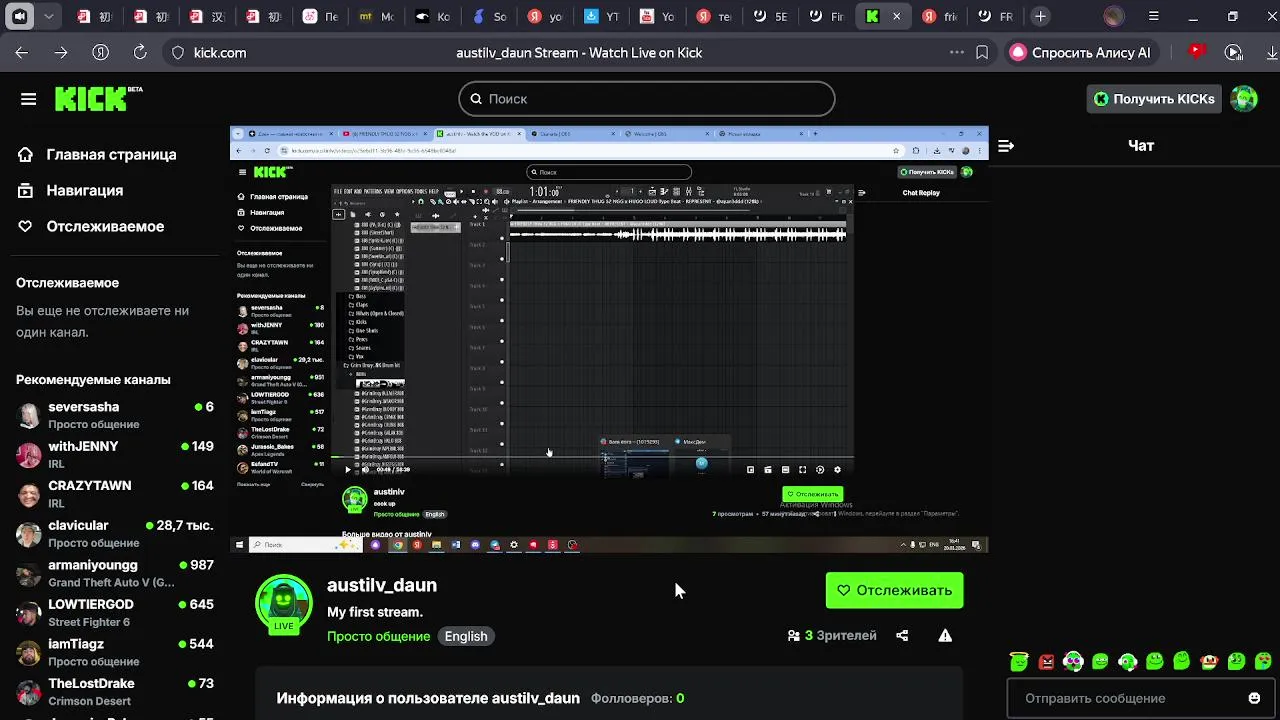Switch to the YouTube Yo tab
This screenshot has height=720, width=1280.
point(659,16)
